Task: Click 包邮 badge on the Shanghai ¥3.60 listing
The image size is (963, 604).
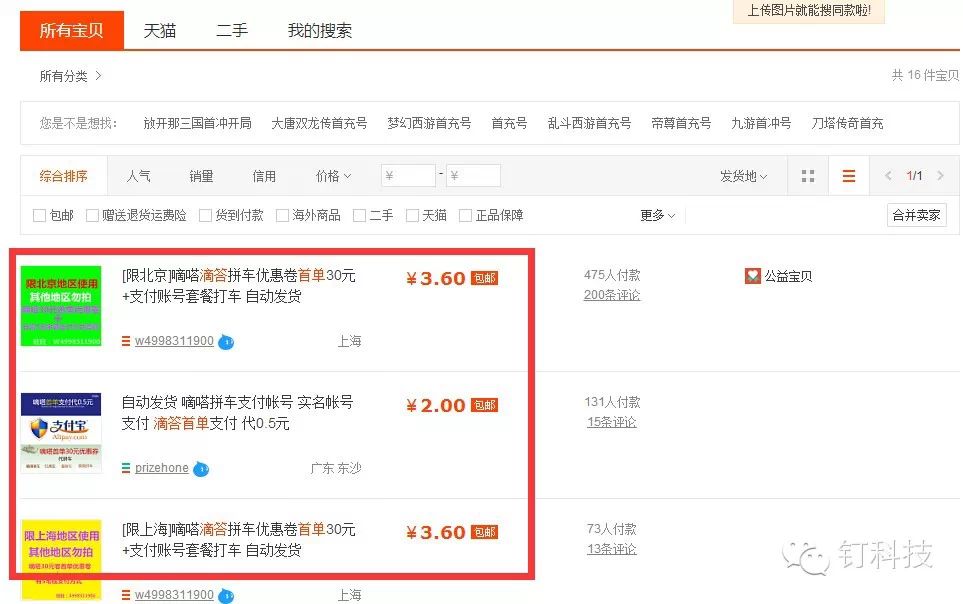Action: pyautogui.click(x=484, y=531)
